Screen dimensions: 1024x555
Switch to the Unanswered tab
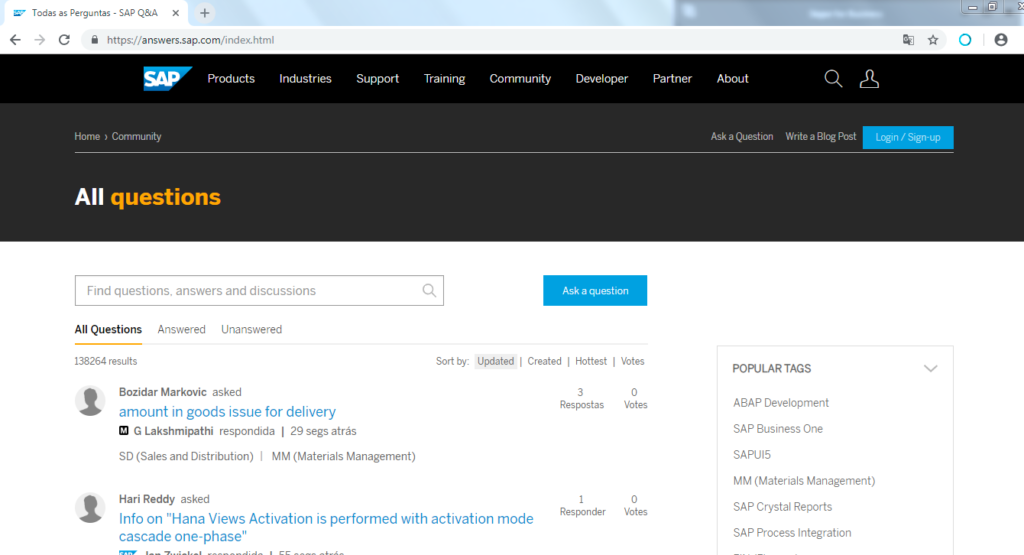[x=251, y=329]
